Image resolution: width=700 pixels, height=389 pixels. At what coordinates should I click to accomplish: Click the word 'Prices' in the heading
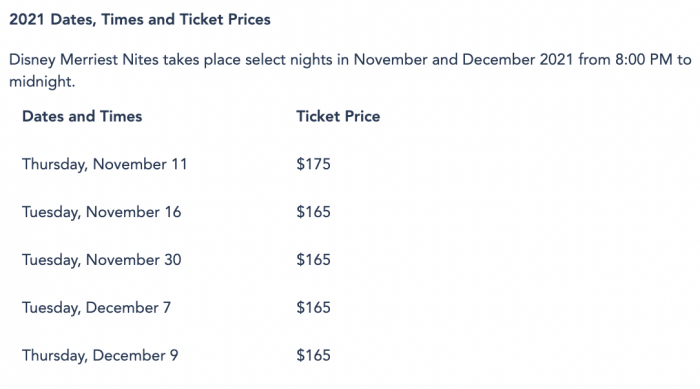pos(249,20)
